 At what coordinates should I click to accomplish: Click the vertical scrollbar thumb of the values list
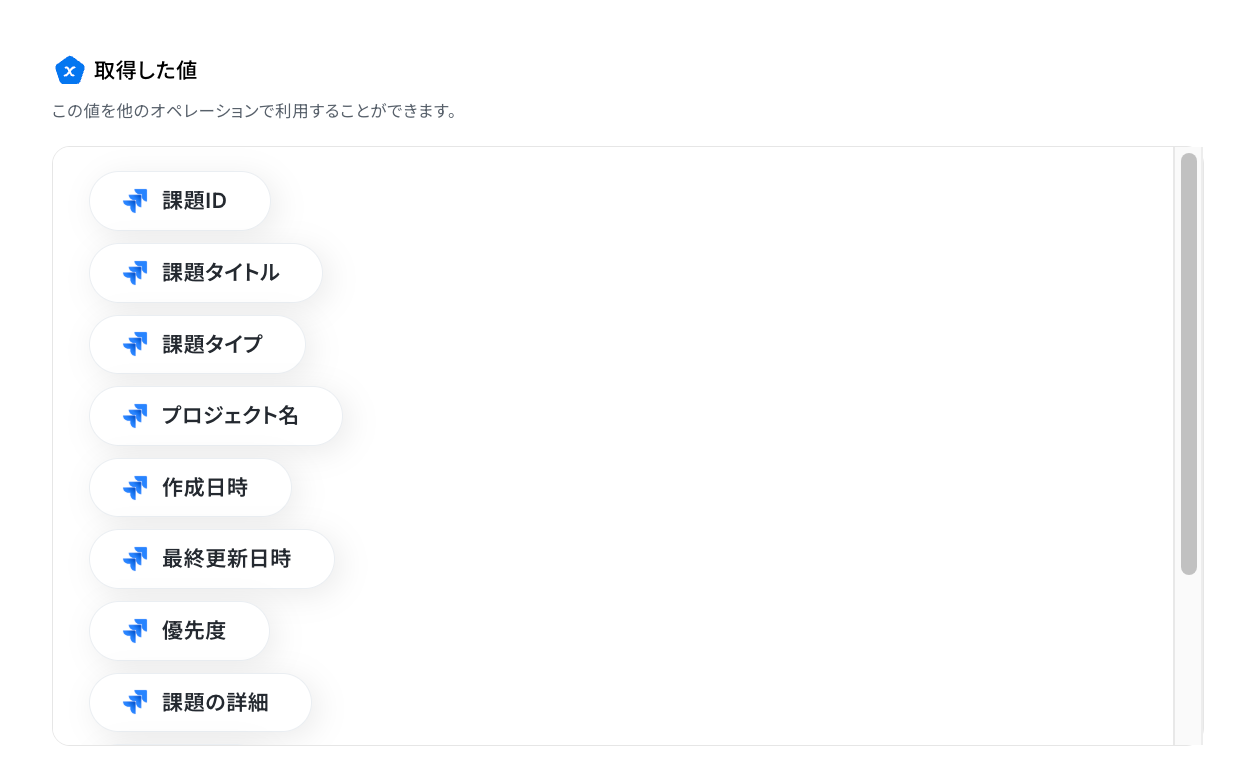coord(1189,364)
